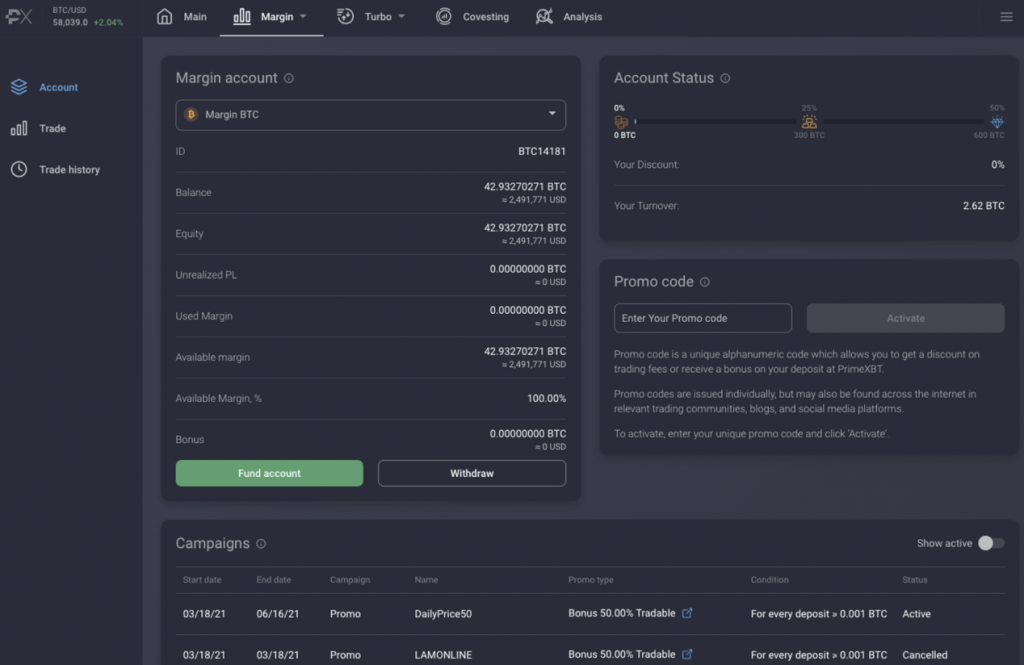1024x665 pixels.
Task: Click the Campaigns info icon
Action: coord(261,544)
